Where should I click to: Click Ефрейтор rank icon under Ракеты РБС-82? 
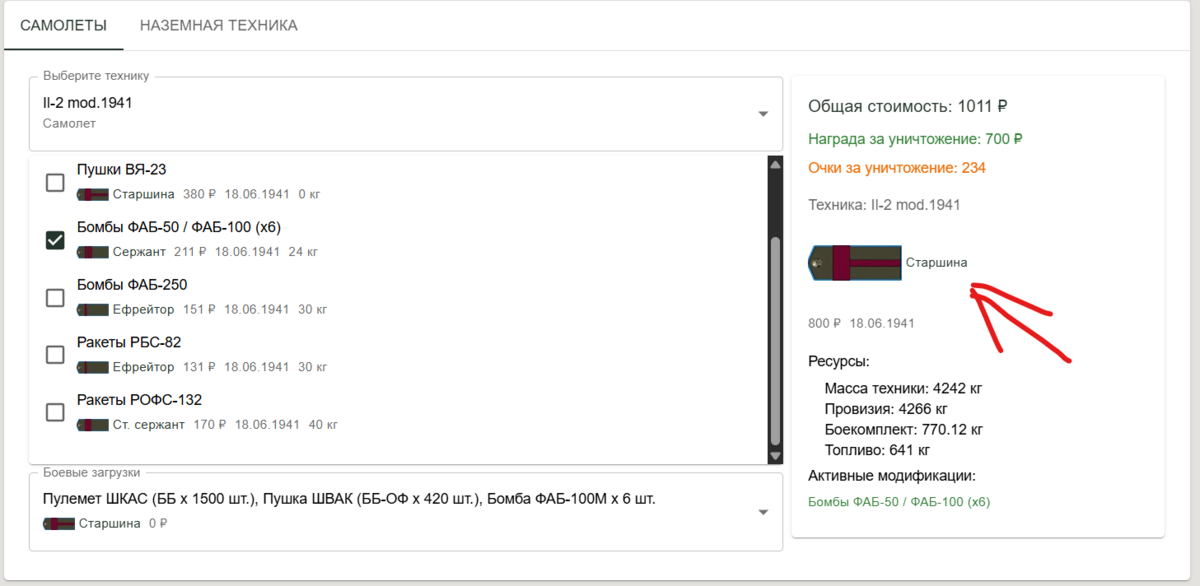[93, 367]
